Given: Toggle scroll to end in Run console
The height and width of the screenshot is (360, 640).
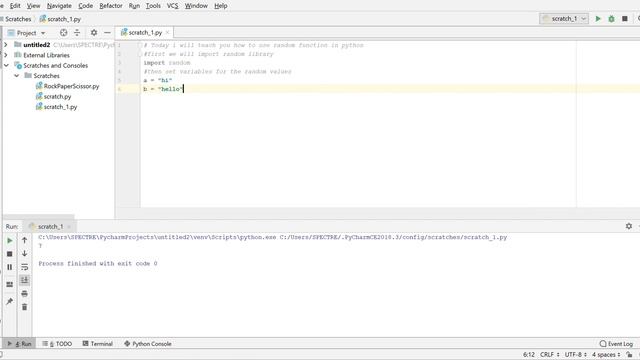Looking at the screenshot, I should [x=24, y=280].
